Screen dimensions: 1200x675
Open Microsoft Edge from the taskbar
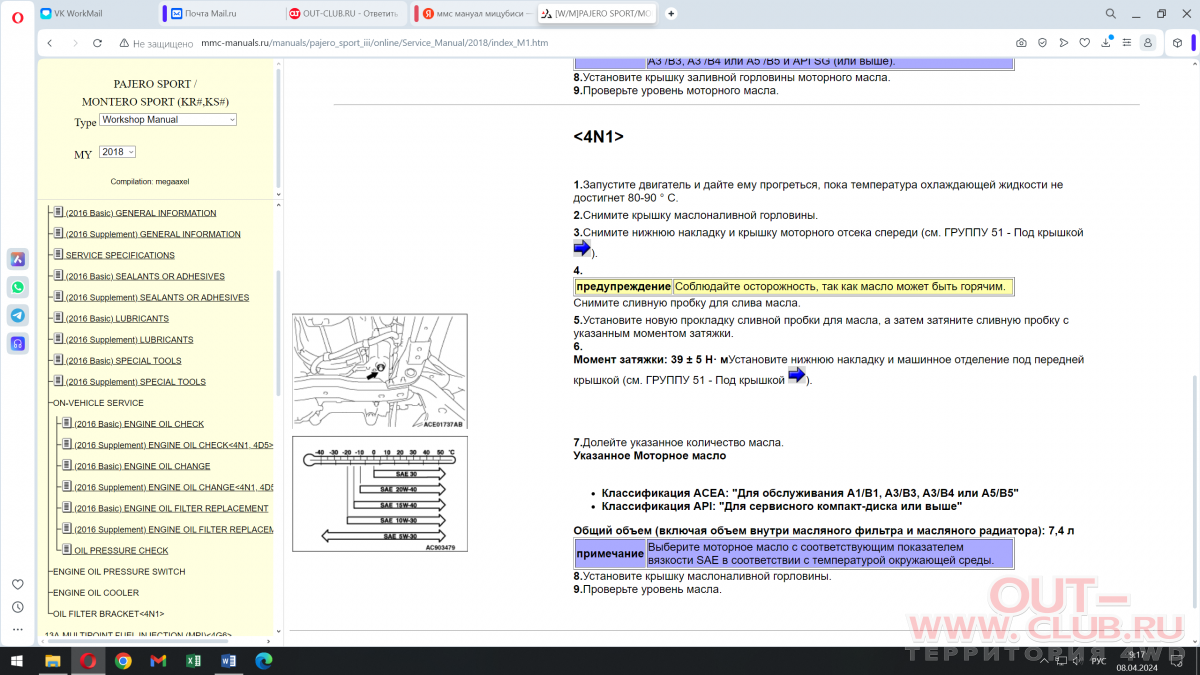pos(263,661)
